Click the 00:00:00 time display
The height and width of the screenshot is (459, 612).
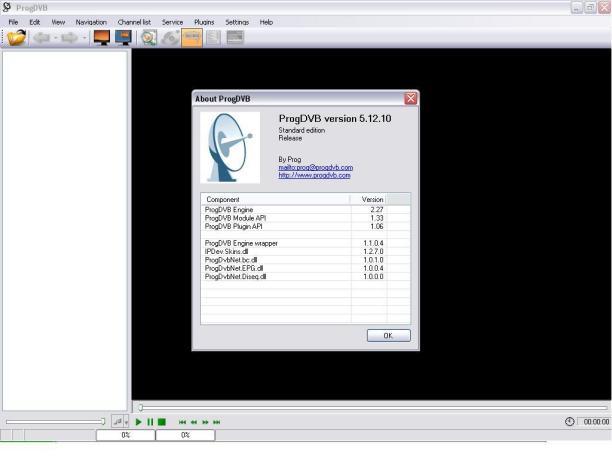pos(595,422)
